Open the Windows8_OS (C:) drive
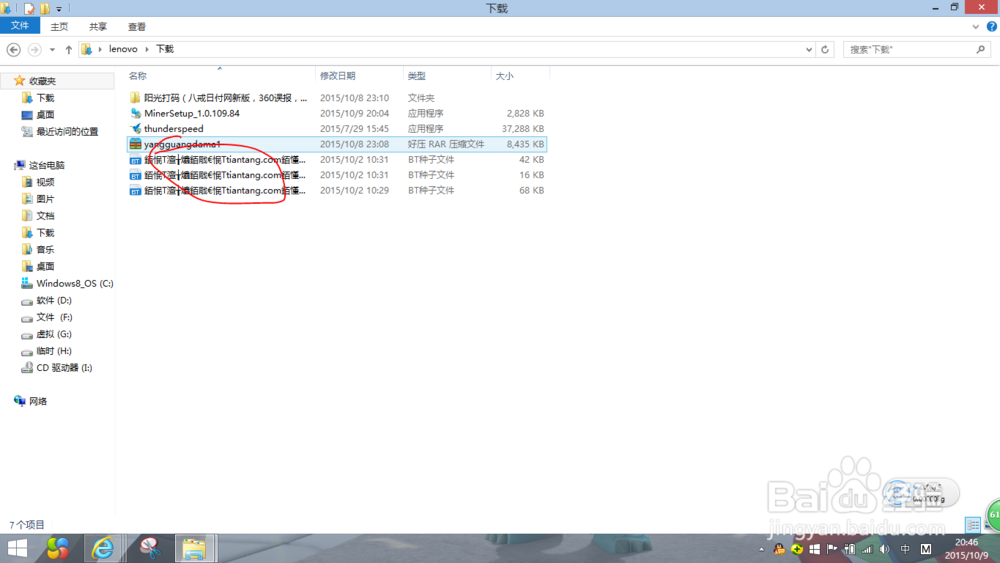The width and height of the screenshot is (1000, 563). point(74,283)
